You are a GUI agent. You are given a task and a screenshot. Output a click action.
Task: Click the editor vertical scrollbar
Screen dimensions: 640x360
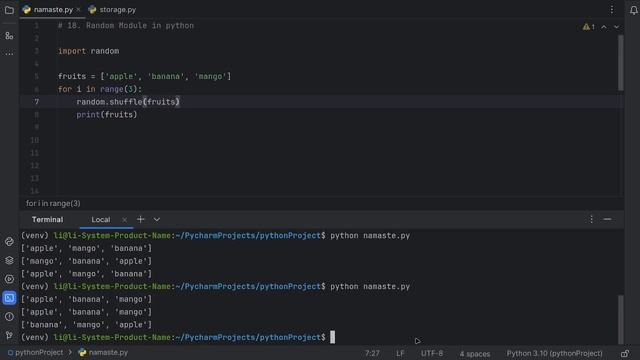621,63
